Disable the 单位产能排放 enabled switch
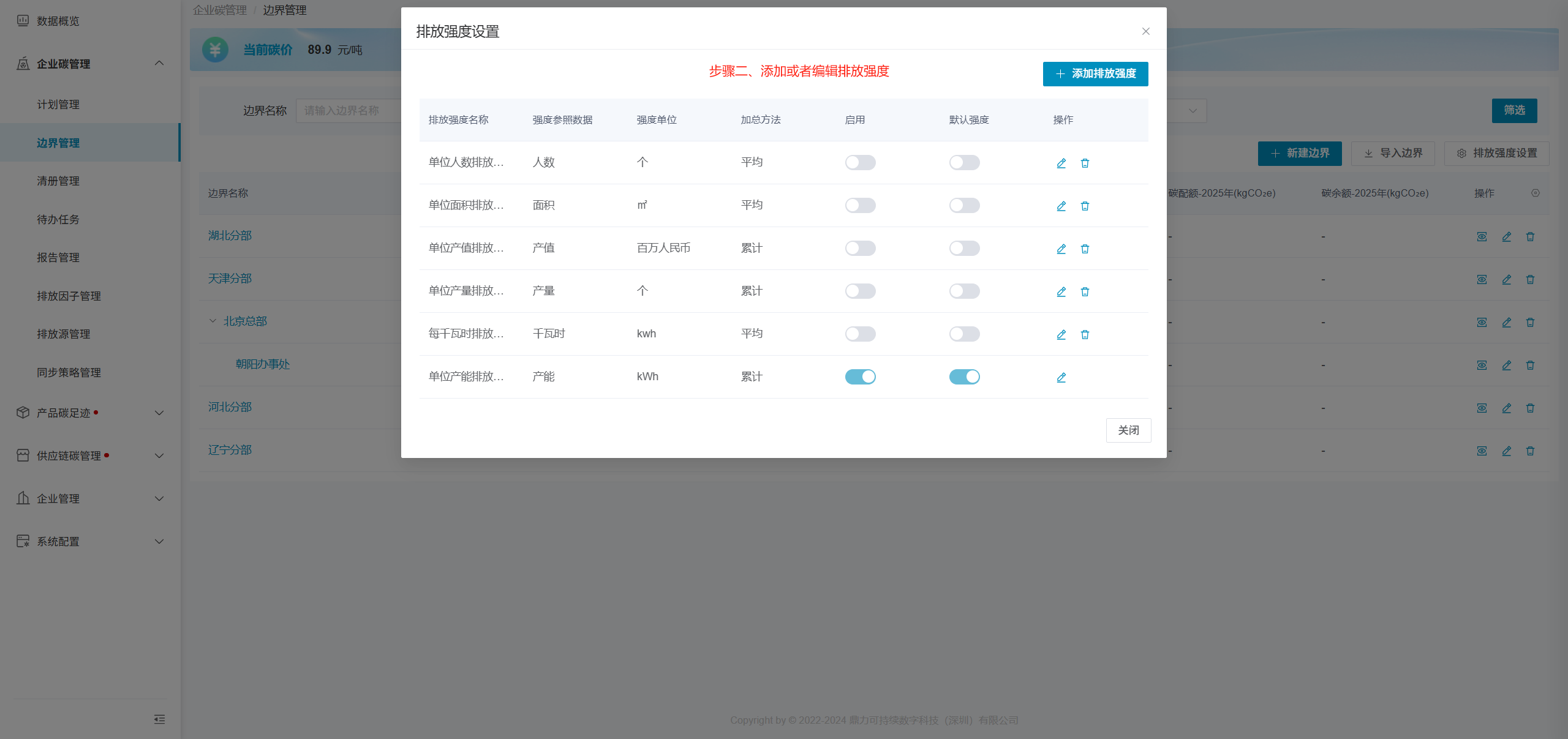This screenshot has height=739, width=1568. pos(860,377)
